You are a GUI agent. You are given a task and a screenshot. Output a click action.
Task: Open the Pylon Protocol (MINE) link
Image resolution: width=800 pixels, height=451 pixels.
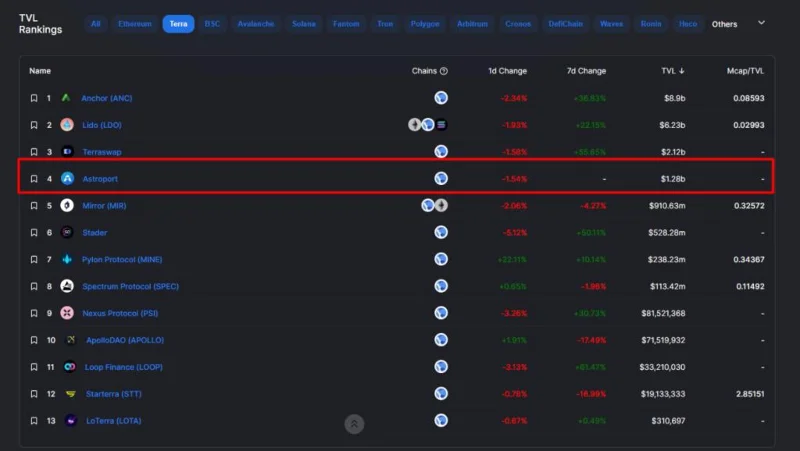click(x=122, y=260)
